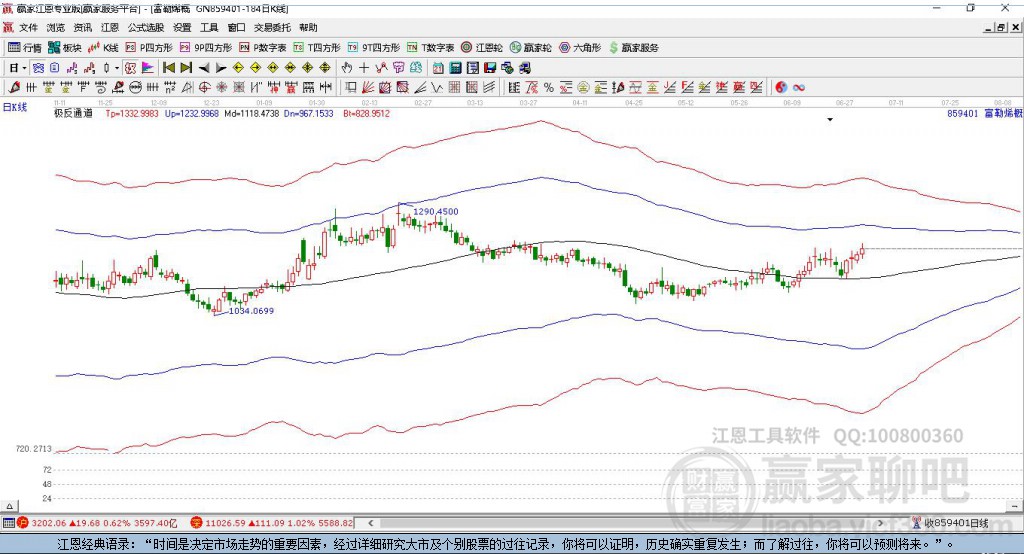Open 9P四方形 tool
This screenshot has width=1024, height=554.
pyautogui.click(x=206, y=48)
